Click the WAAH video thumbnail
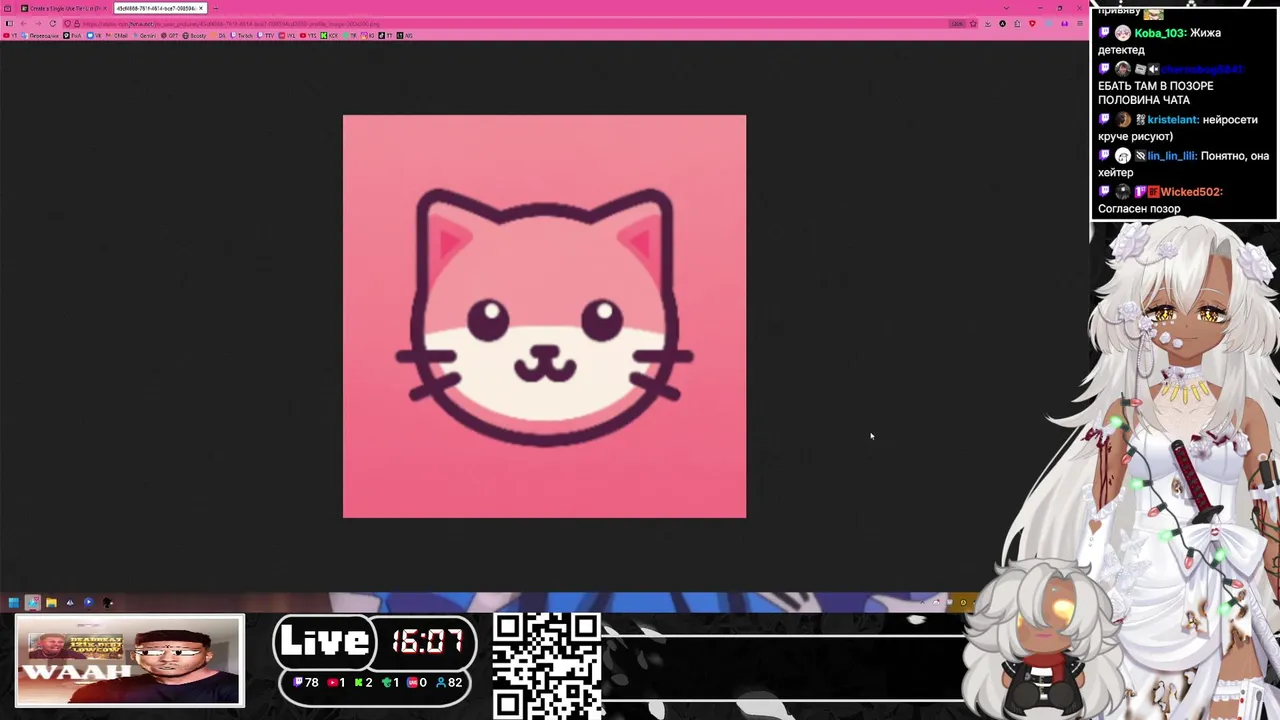The image size is (1280, 720). [x=129, y=661]
